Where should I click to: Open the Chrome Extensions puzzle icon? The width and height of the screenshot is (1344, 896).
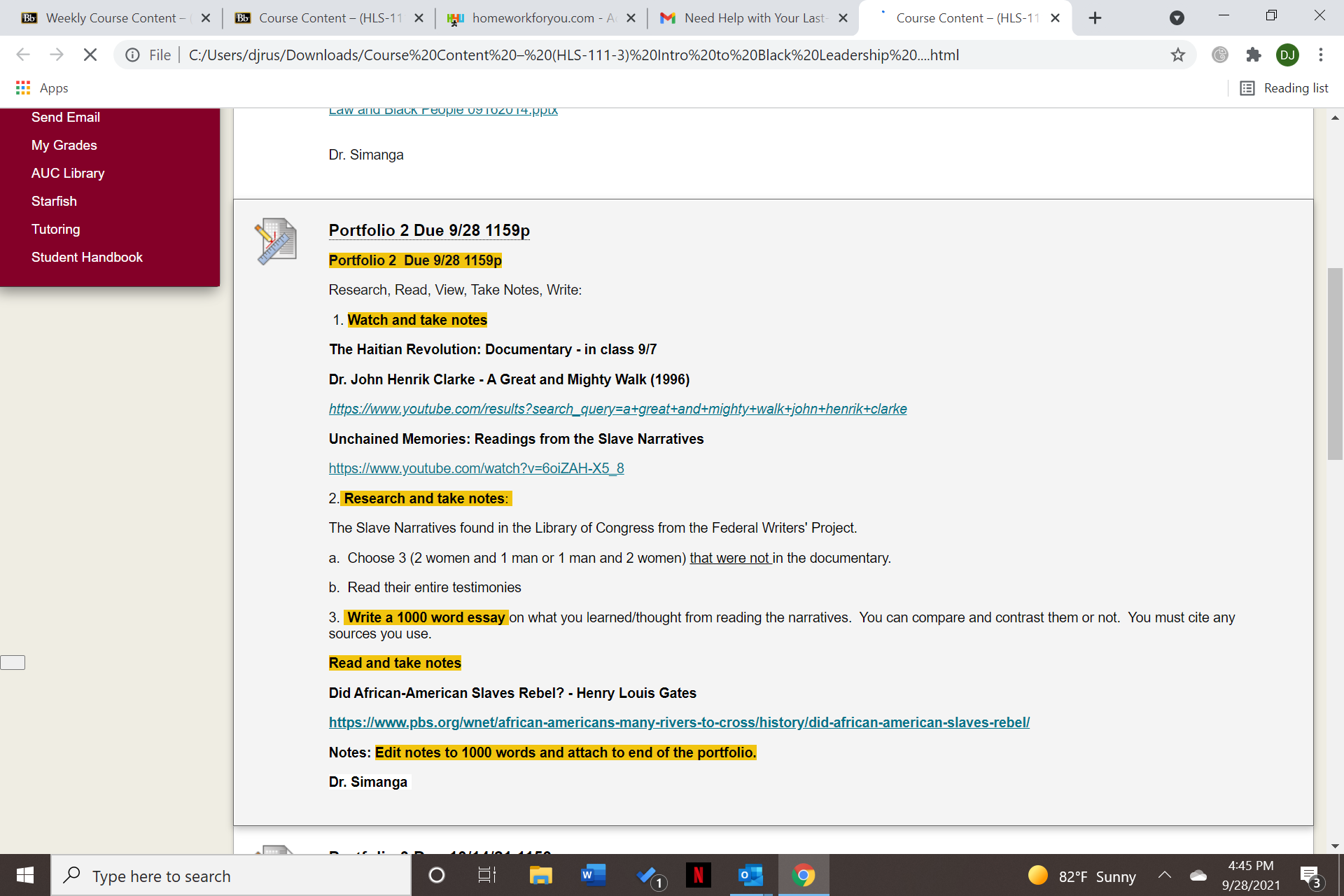click(1253, 55)
